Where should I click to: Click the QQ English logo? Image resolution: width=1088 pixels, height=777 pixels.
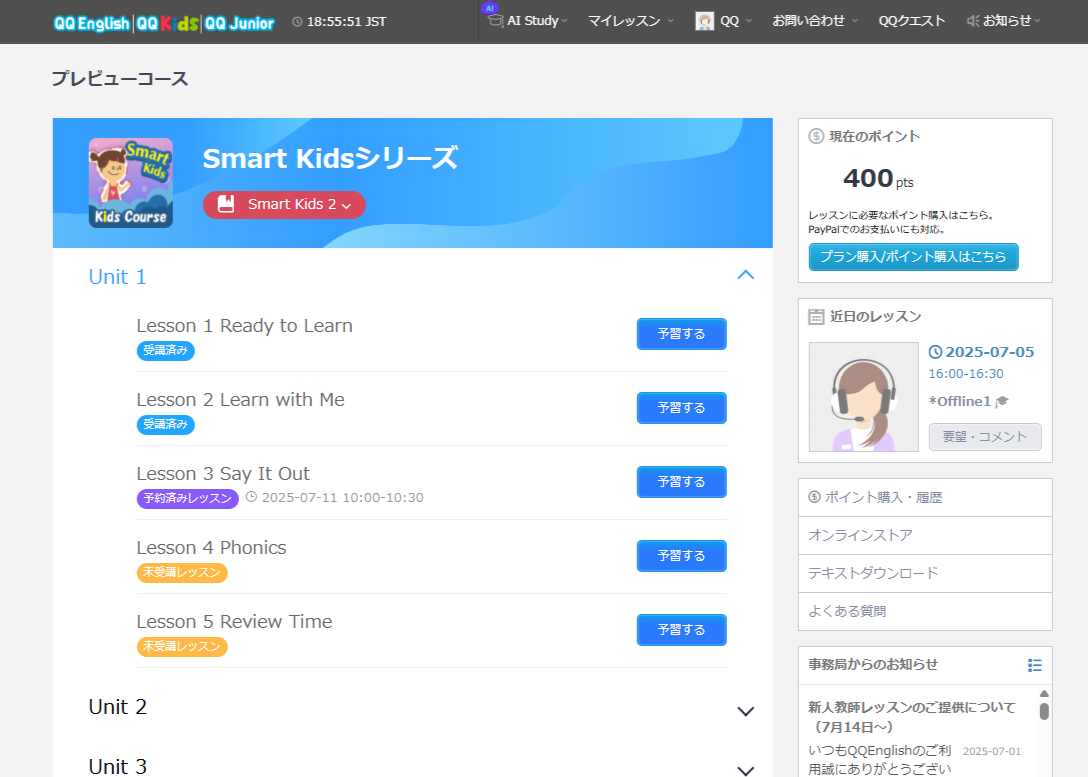pyautogui.click(x=91, y=22)
